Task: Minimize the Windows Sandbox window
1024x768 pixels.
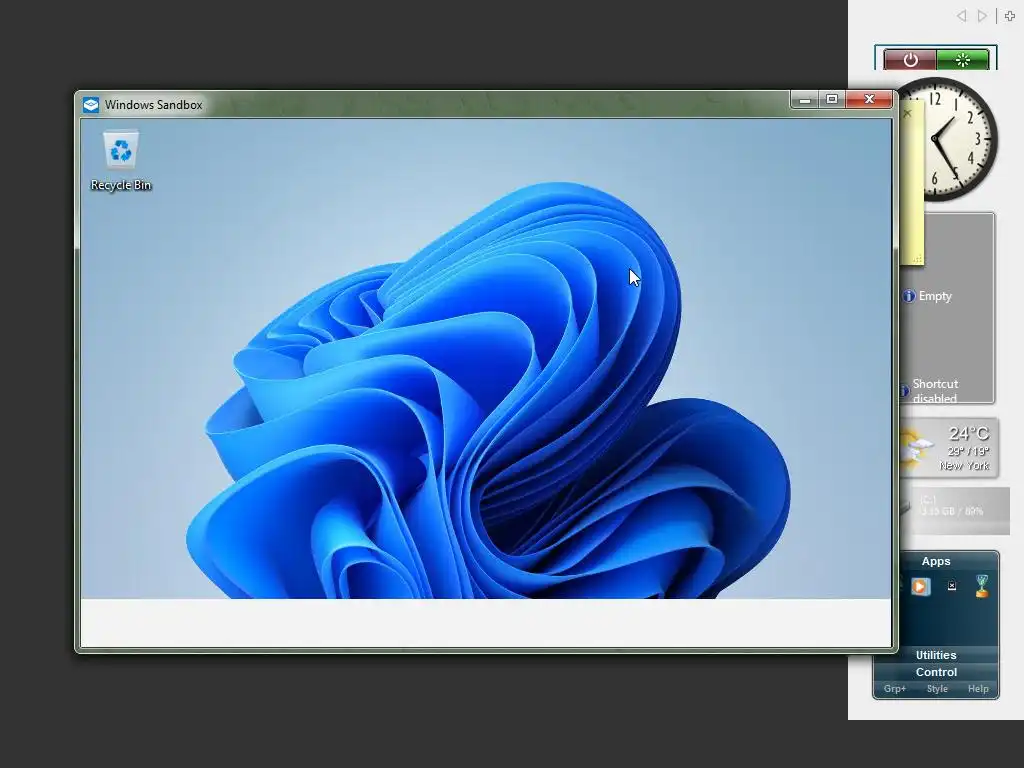Action: 805,99
